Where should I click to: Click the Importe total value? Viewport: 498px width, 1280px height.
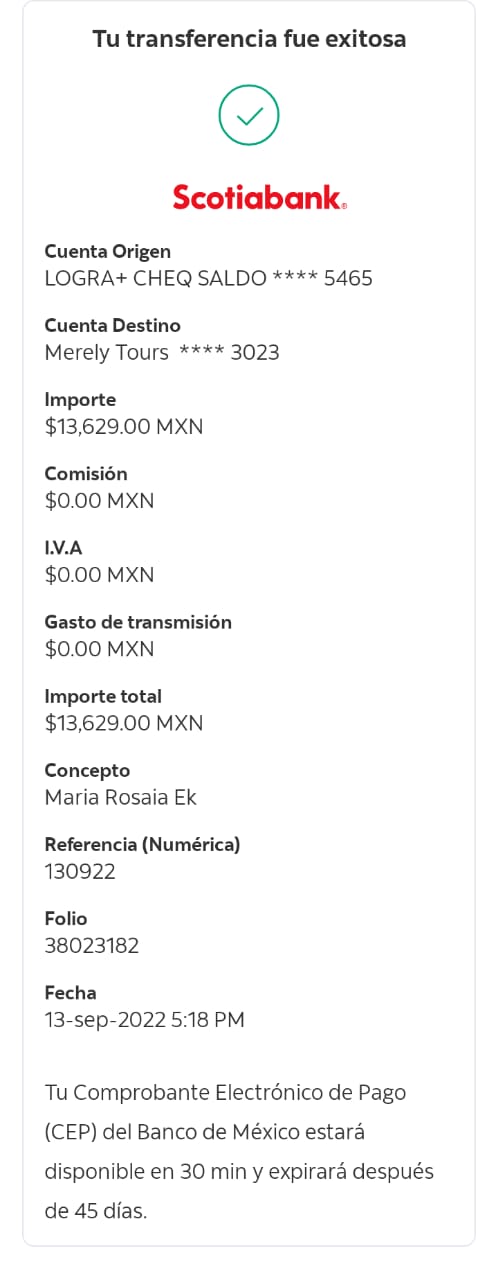[x=124, y=723]
